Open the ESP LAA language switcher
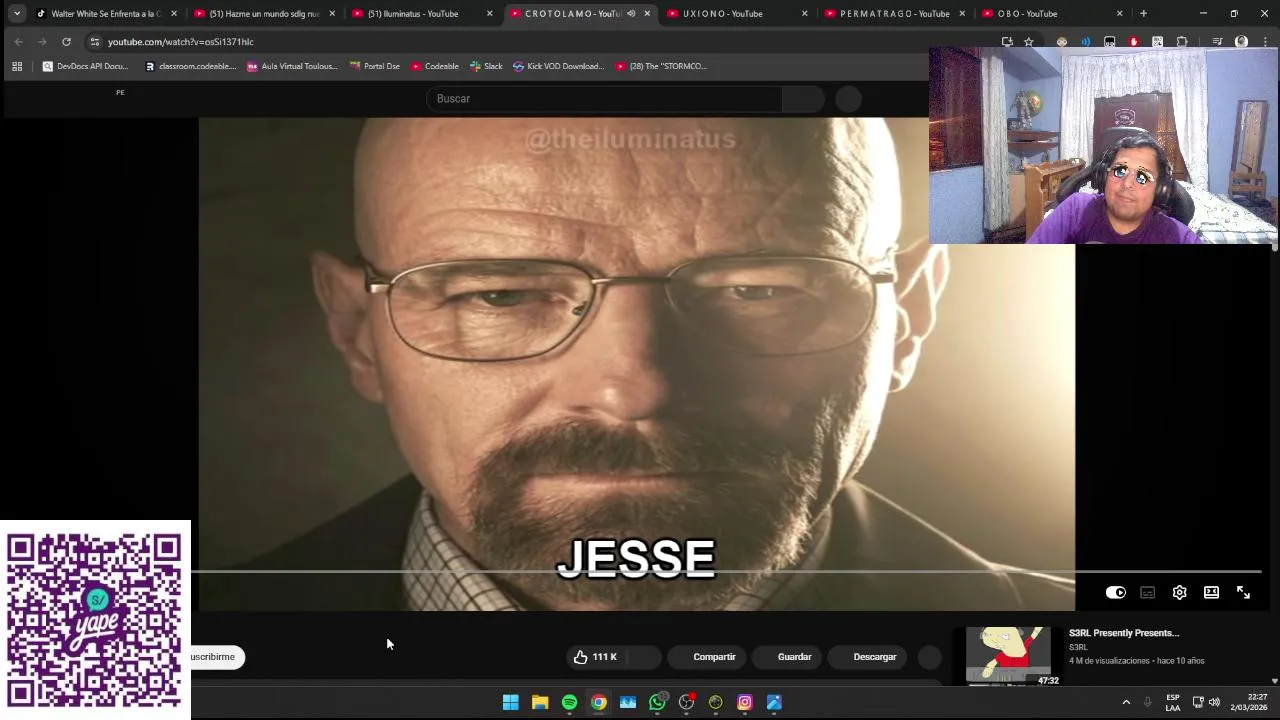 pyautogui.click(x=1173, y=702)
